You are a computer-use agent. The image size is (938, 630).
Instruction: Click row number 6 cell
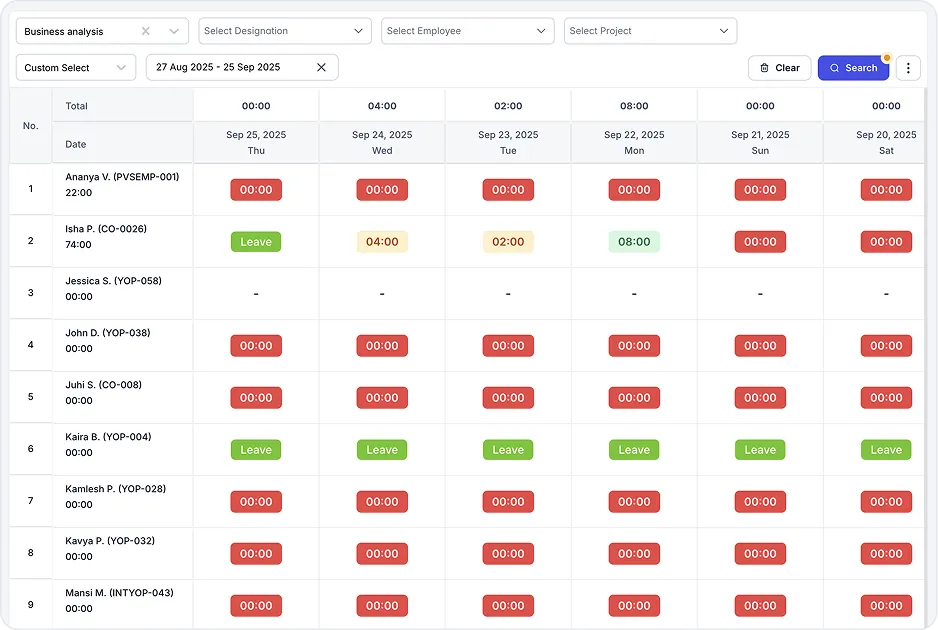(x=31, y=449)
